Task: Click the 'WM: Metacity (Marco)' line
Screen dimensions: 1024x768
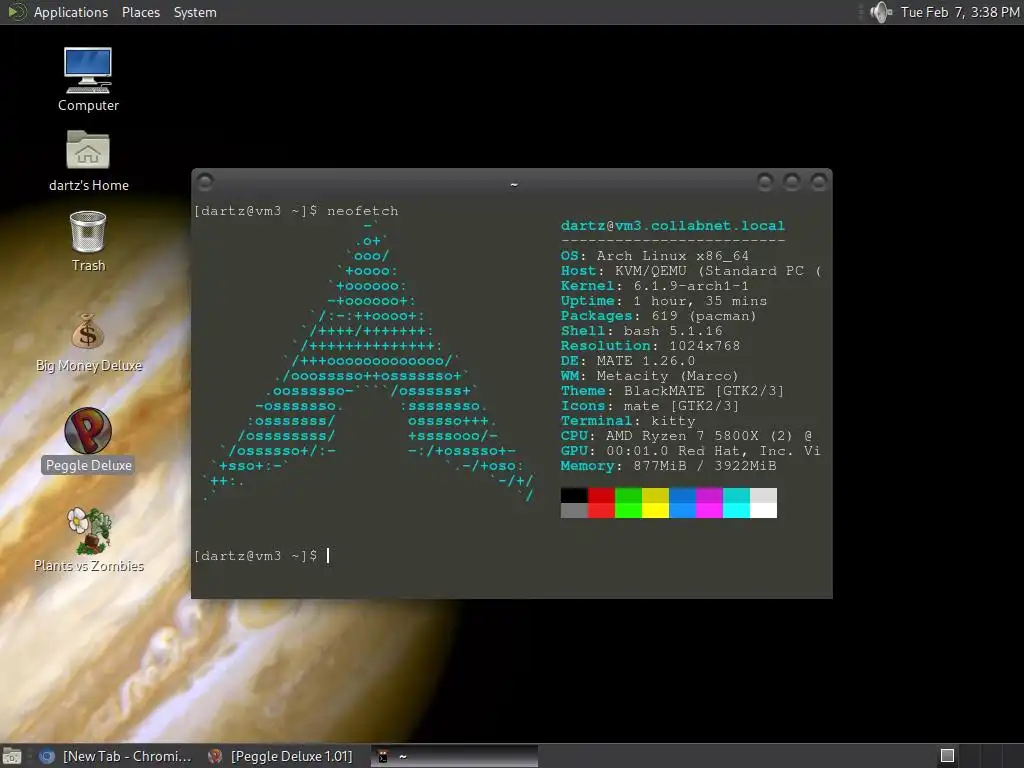Action: click(x=650, y=376)
